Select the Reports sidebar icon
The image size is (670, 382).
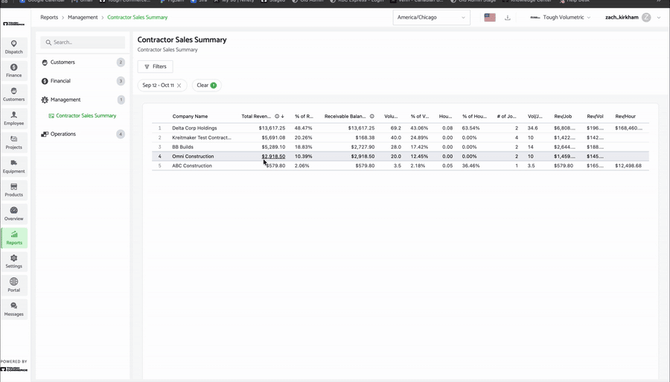coord(14,238)
